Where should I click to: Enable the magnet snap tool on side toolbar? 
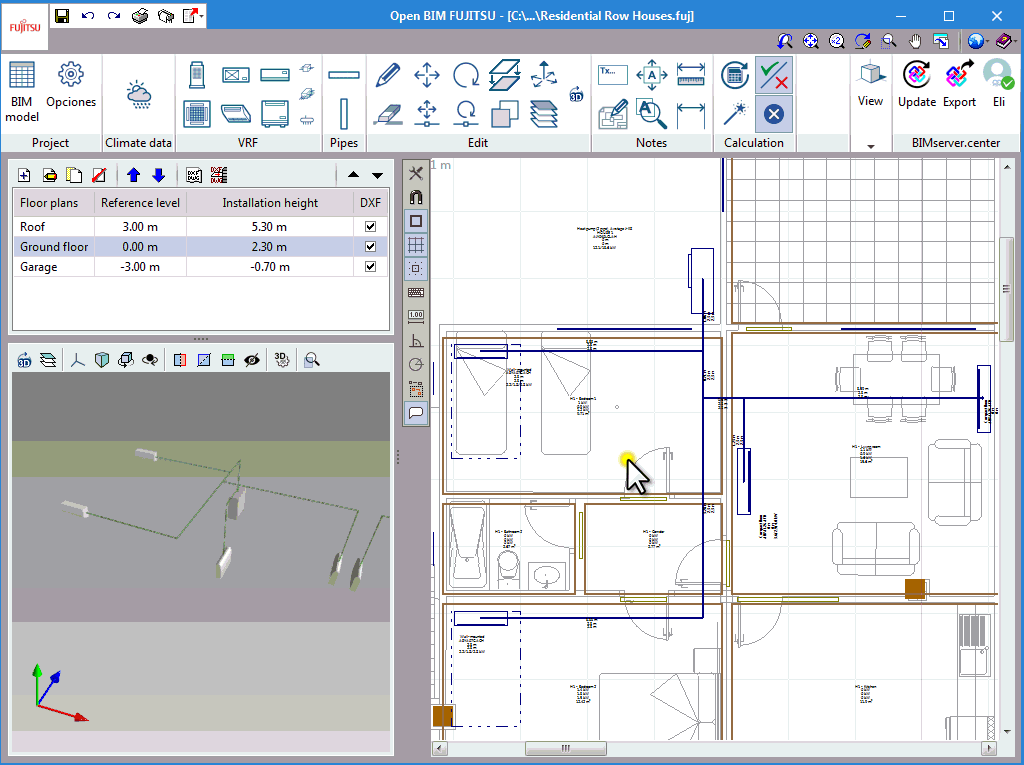click(415, 196)
